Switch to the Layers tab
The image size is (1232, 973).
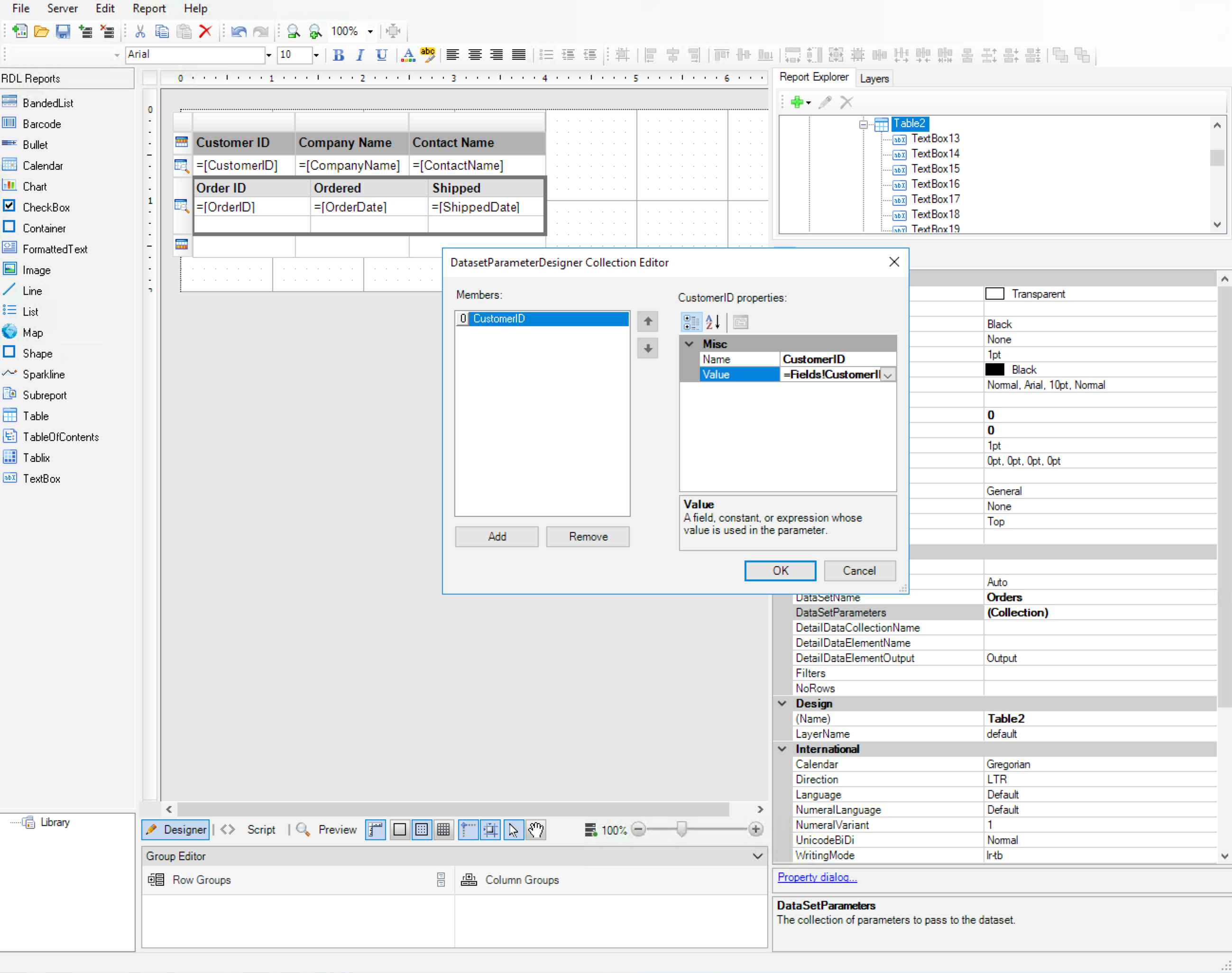(874, 78)
